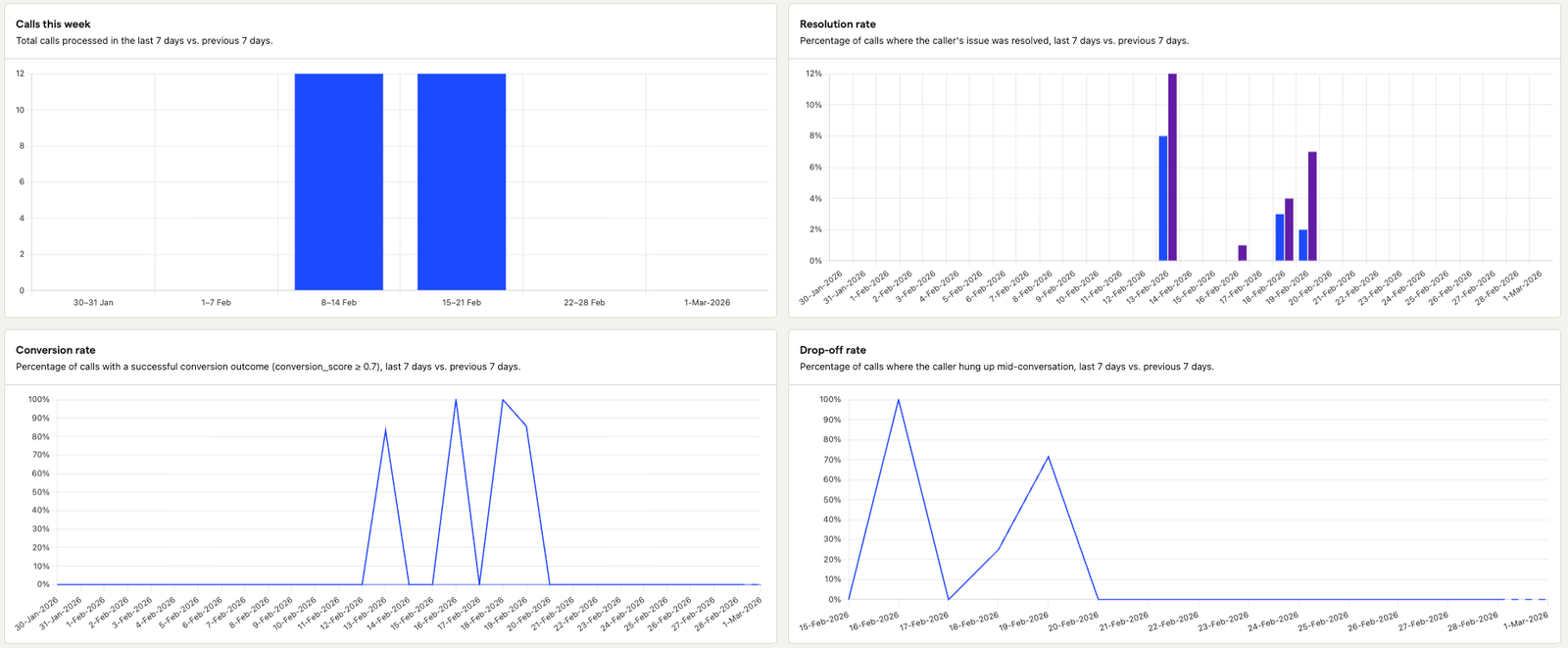Image resolution: width=1568 pixels, height=648 pixels.
Task: Click the '100%' y-axis label in Drop-off rate
Action: pos(830,400)
